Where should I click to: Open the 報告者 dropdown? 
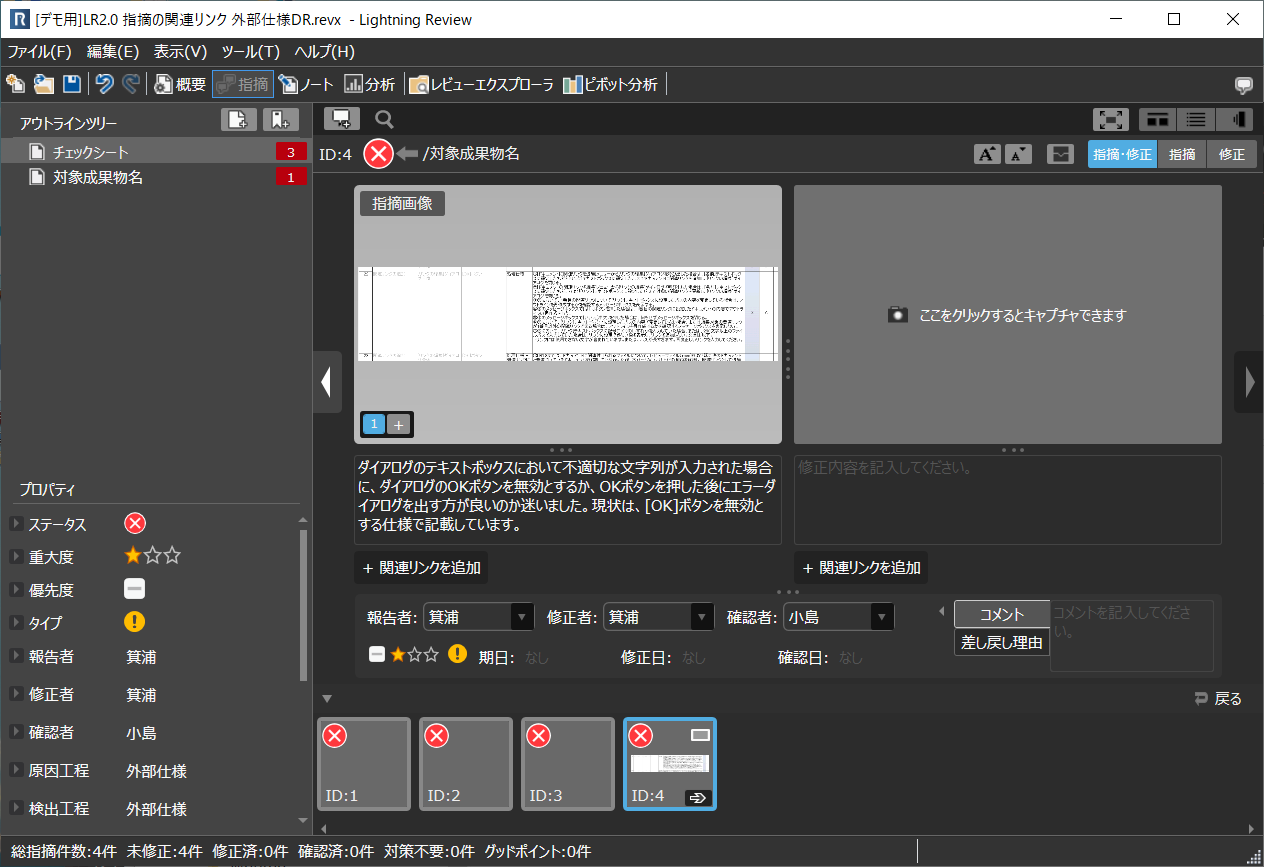tap(479, 618)
